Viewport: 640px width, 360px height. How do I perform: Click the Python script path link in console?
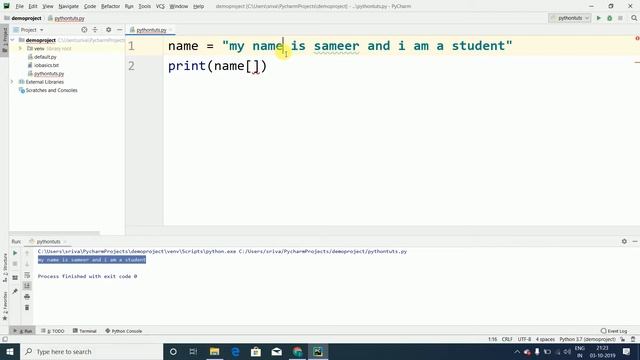[323, 251]
